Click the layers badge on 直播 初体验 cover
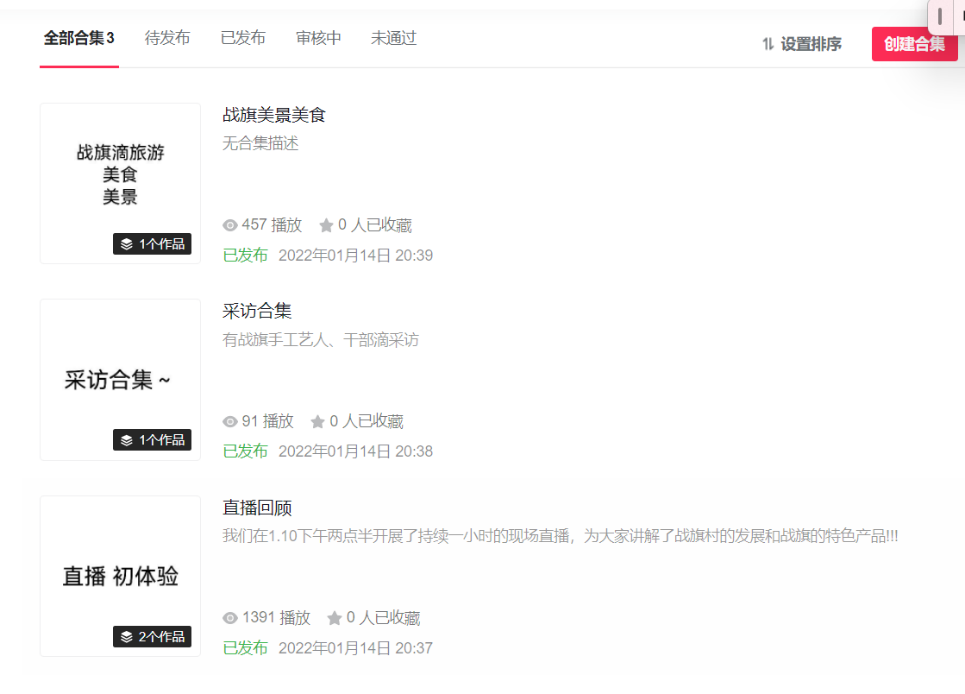The height and width of the screenshot is (694, 965). (152, 636)
